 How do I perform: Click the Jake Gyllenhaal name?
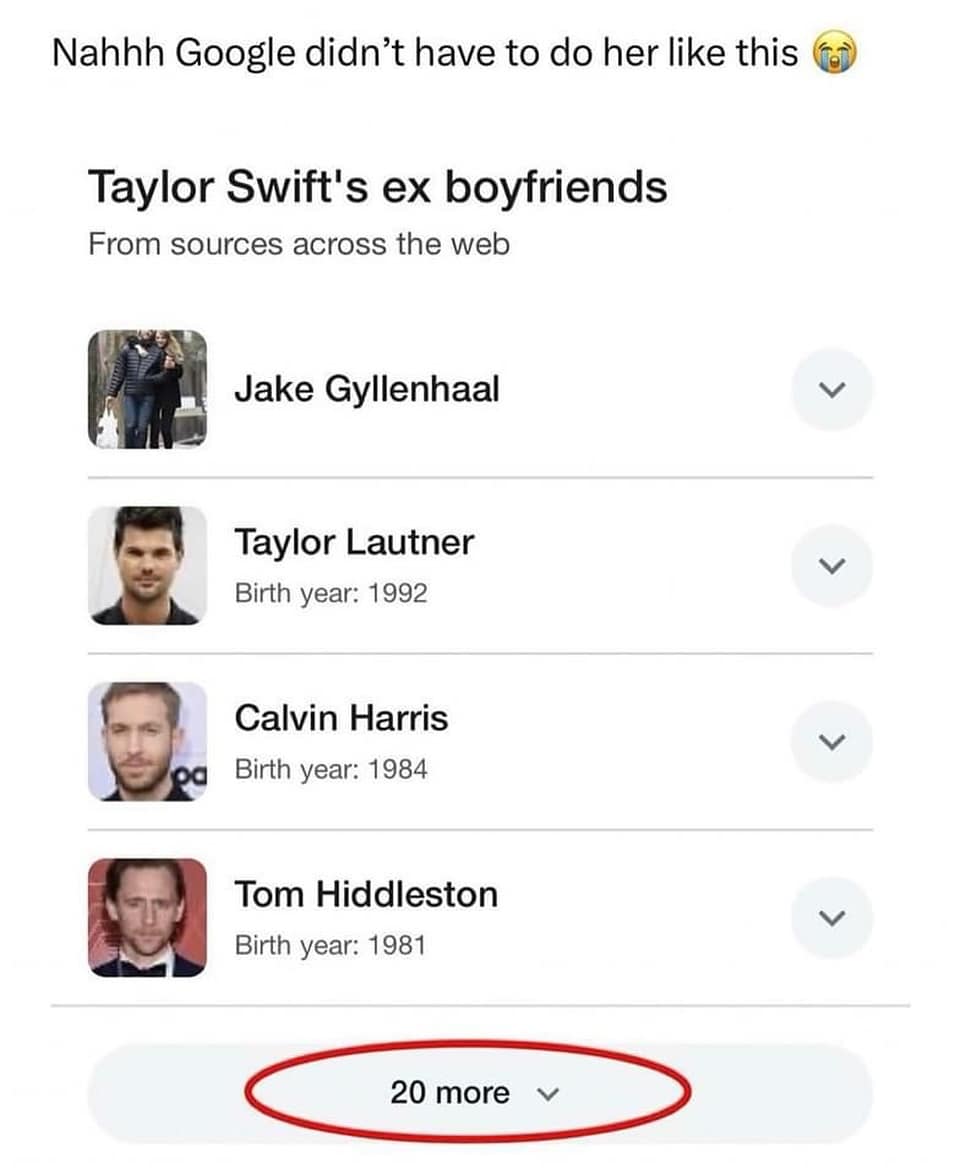click(366, 389)
